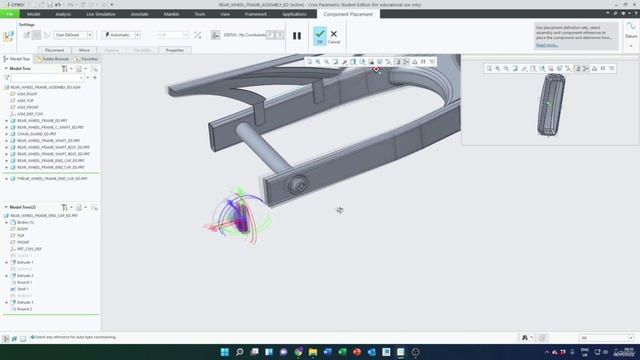Click the colored 3D dragger on the component

pos(239,217)
